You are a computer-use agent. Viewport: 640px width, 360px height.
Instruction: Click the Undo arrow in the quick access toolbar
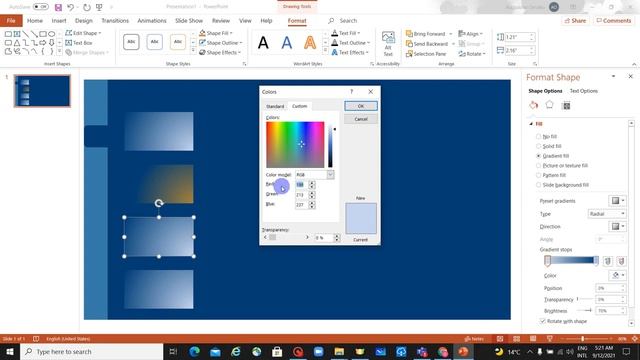[71, 7]
